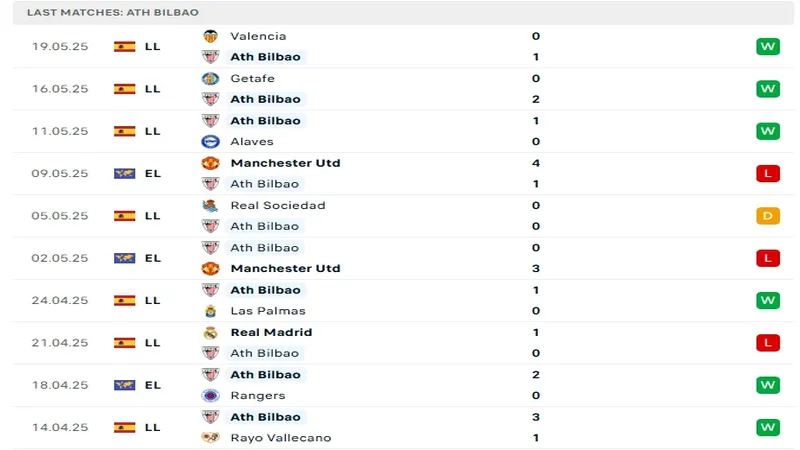Open the Real Madrid team link
The width and height of the screenshot is (800, 450).
coord(271,332)
